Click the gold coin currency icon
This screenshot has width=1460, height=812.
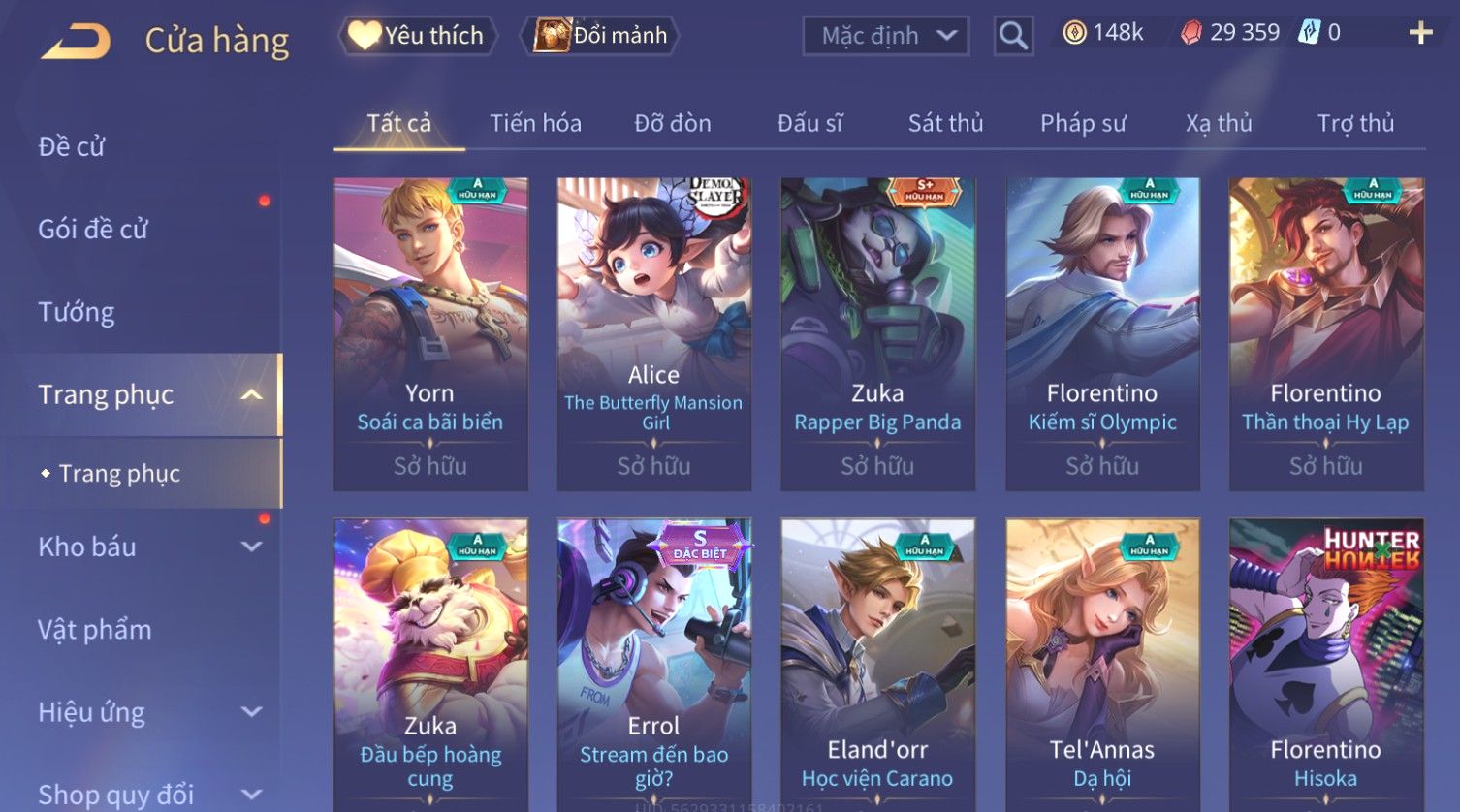tap(1074, 33)
